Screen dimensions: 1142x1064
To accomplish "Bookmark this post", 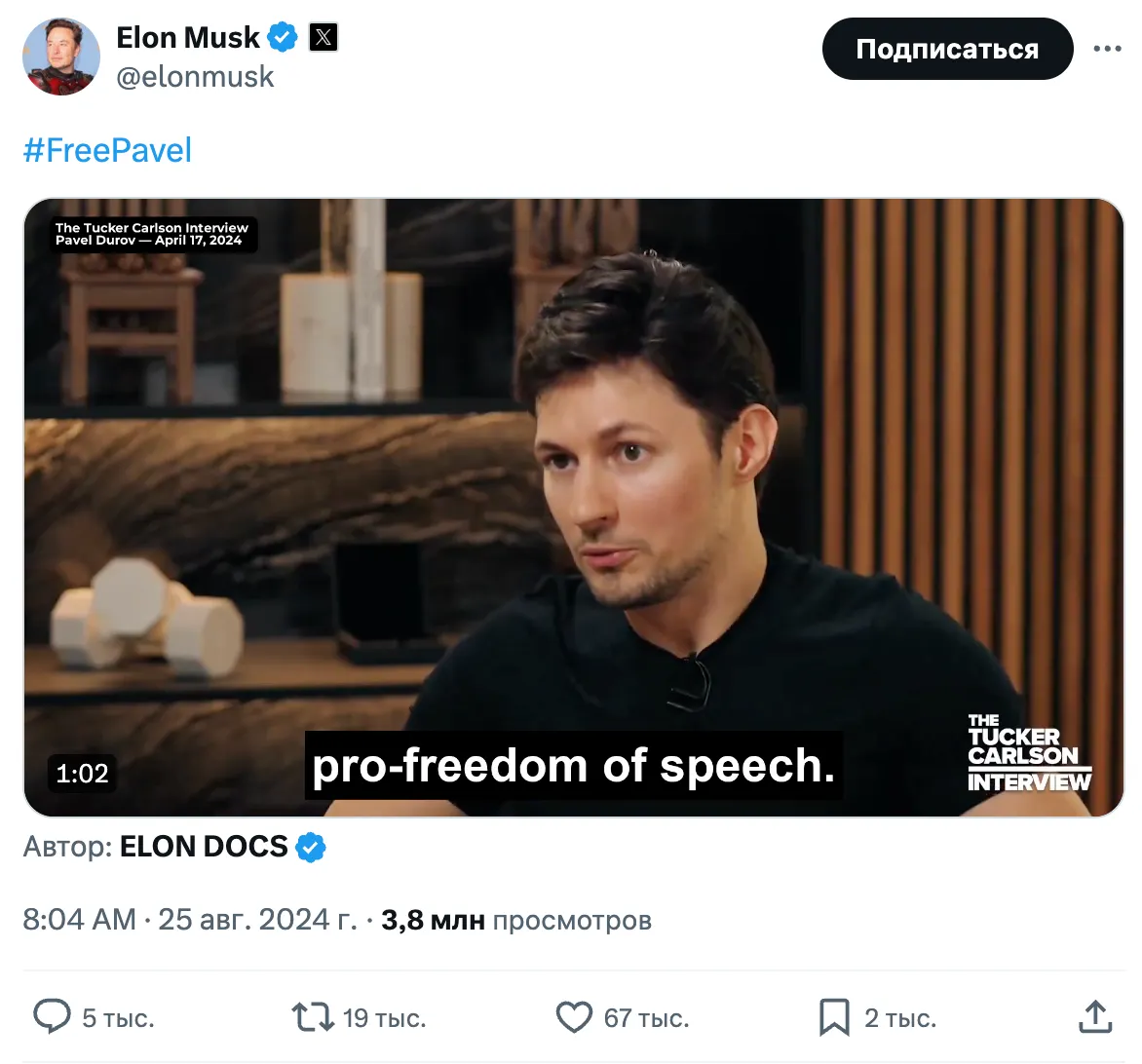I will [x=835, y=1016].
